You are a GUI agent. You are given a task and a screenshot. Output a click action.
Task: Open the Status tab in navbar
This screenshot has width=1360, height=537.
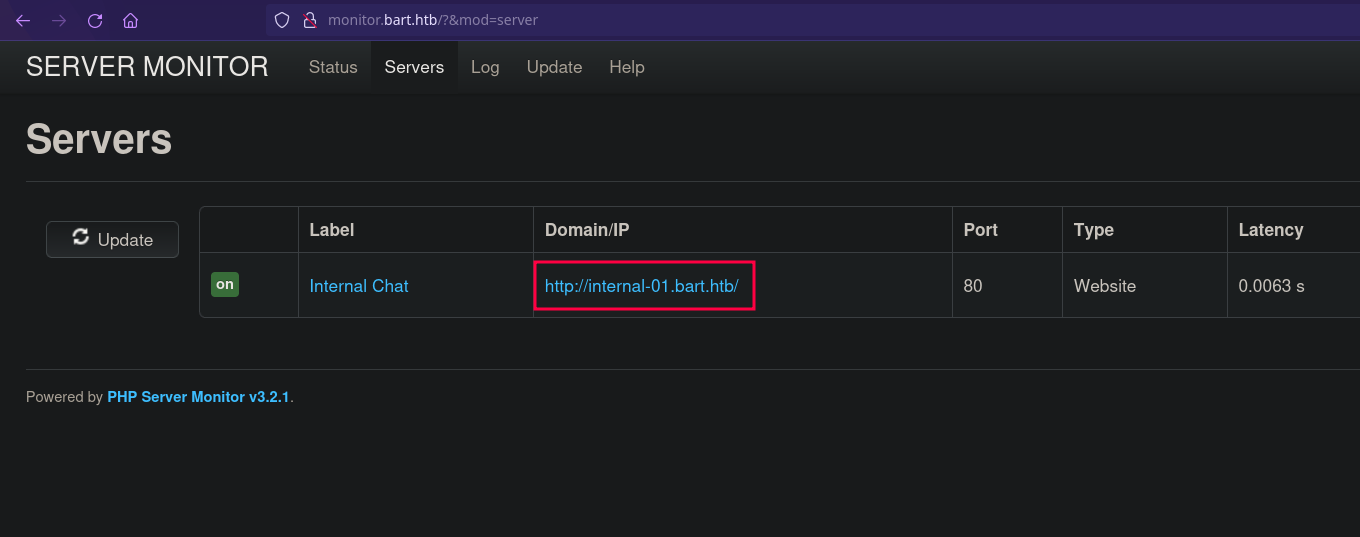[x=333, y=67]
